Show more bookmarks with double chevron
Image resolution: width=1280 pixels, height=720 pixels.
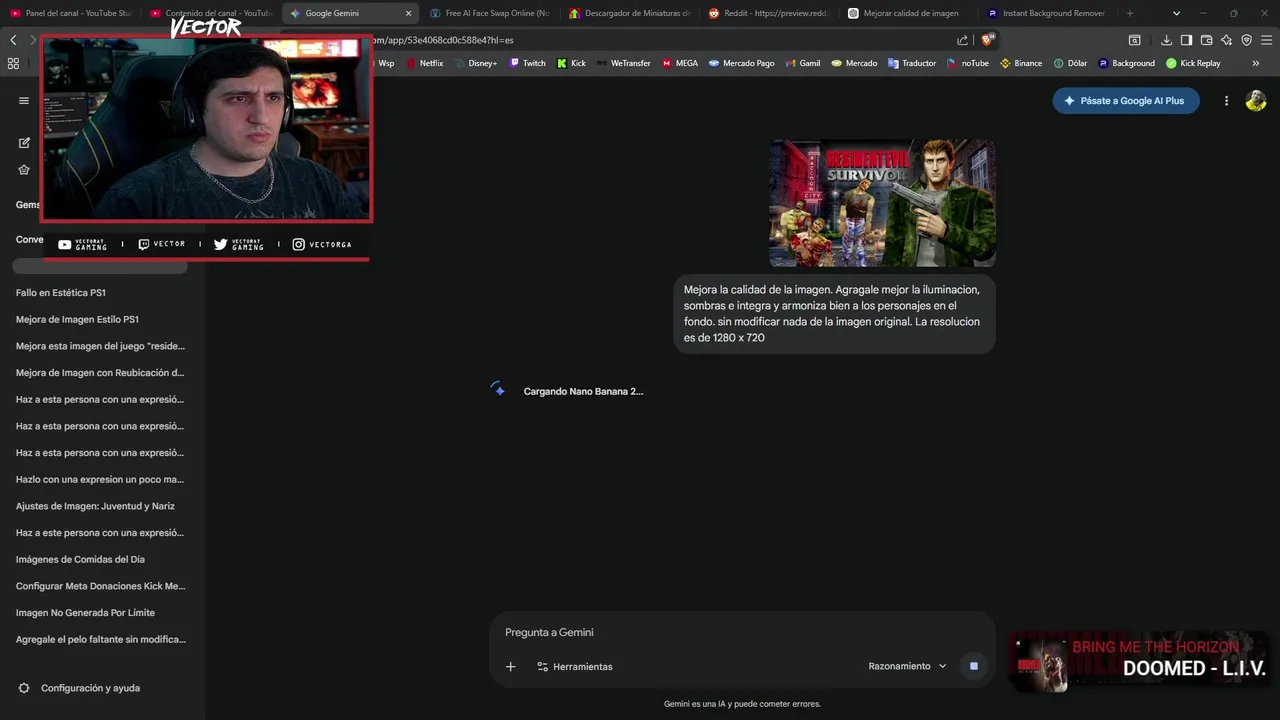point(1256,63)
